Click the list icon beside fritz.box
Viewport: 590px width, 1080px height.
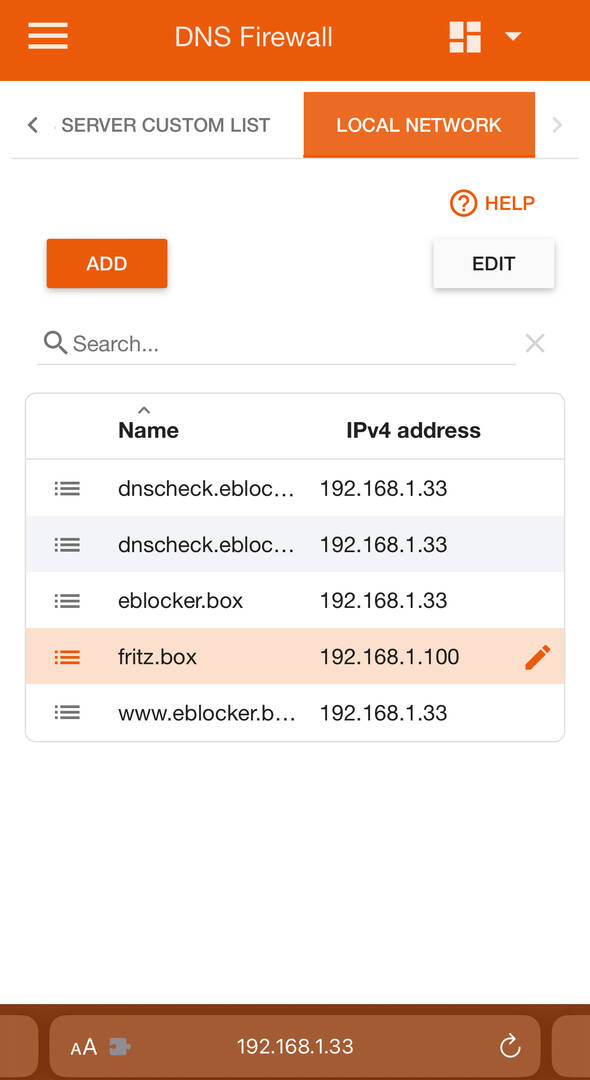click(x=67, y=657)
